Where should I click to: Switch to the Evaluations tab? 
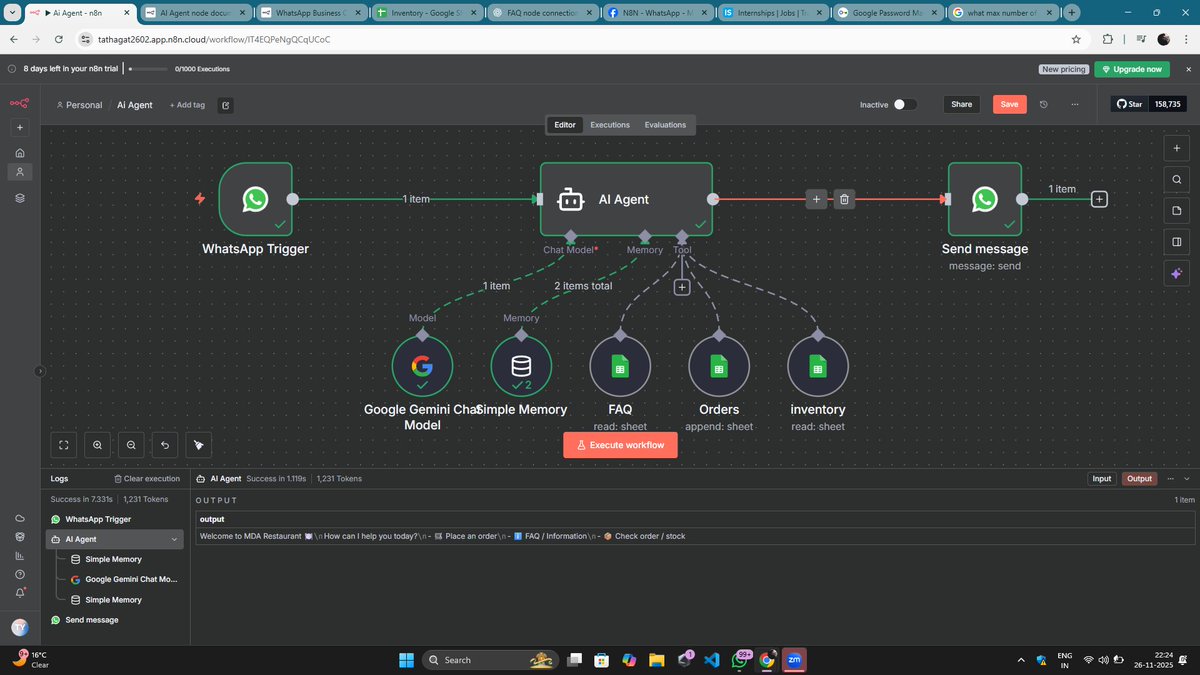[665, 125]
